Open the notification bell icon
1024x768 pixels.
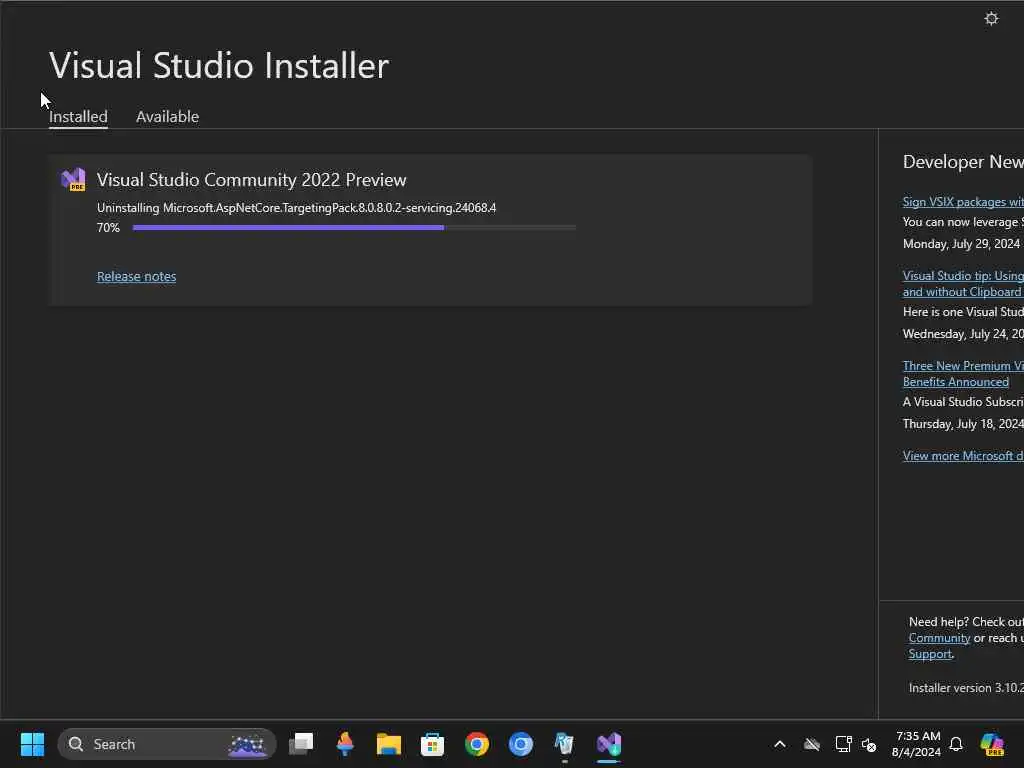click(x=956, y=744)
